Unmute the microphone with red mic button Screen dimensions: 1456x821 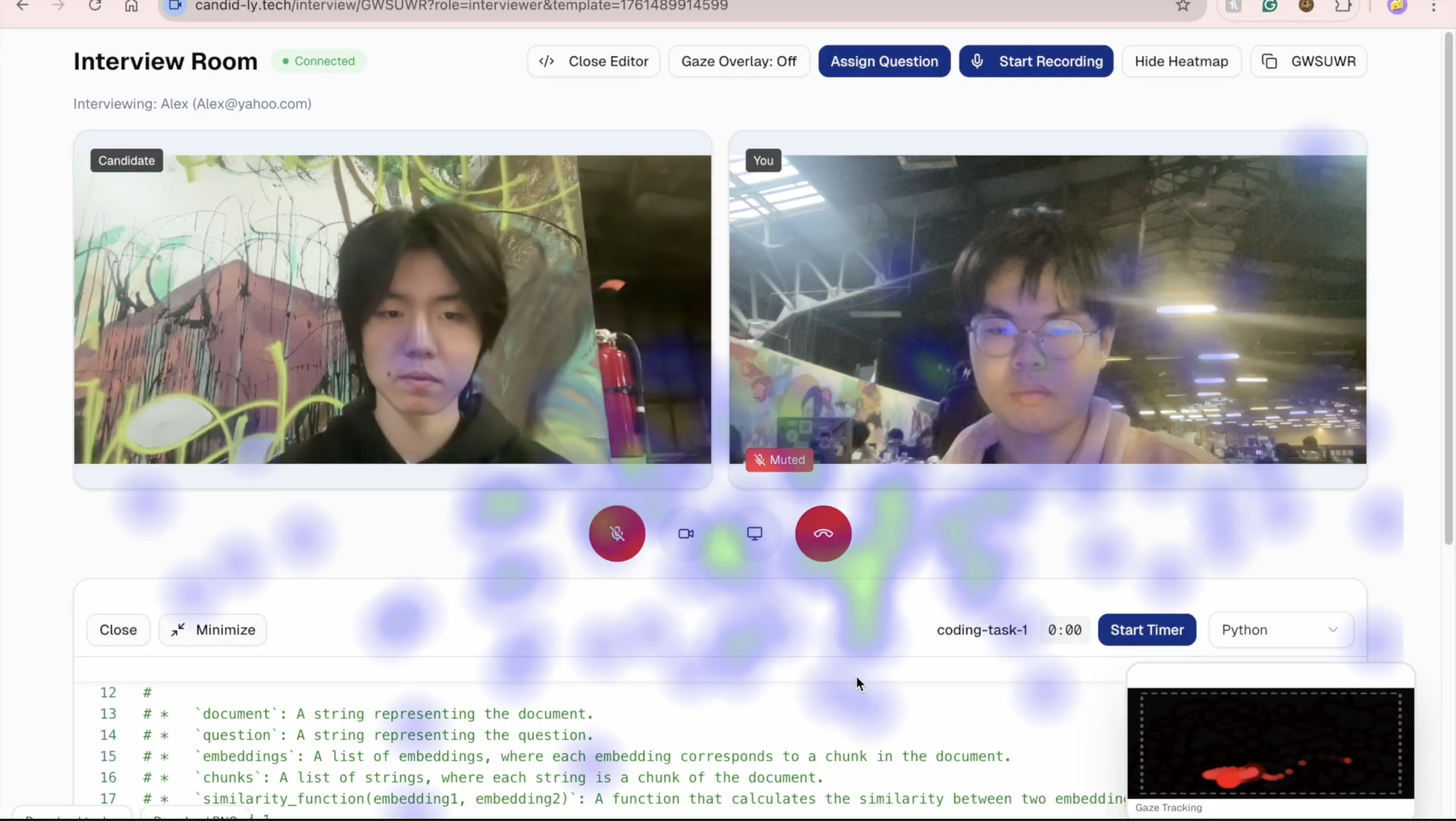click(x=617, y=533)
